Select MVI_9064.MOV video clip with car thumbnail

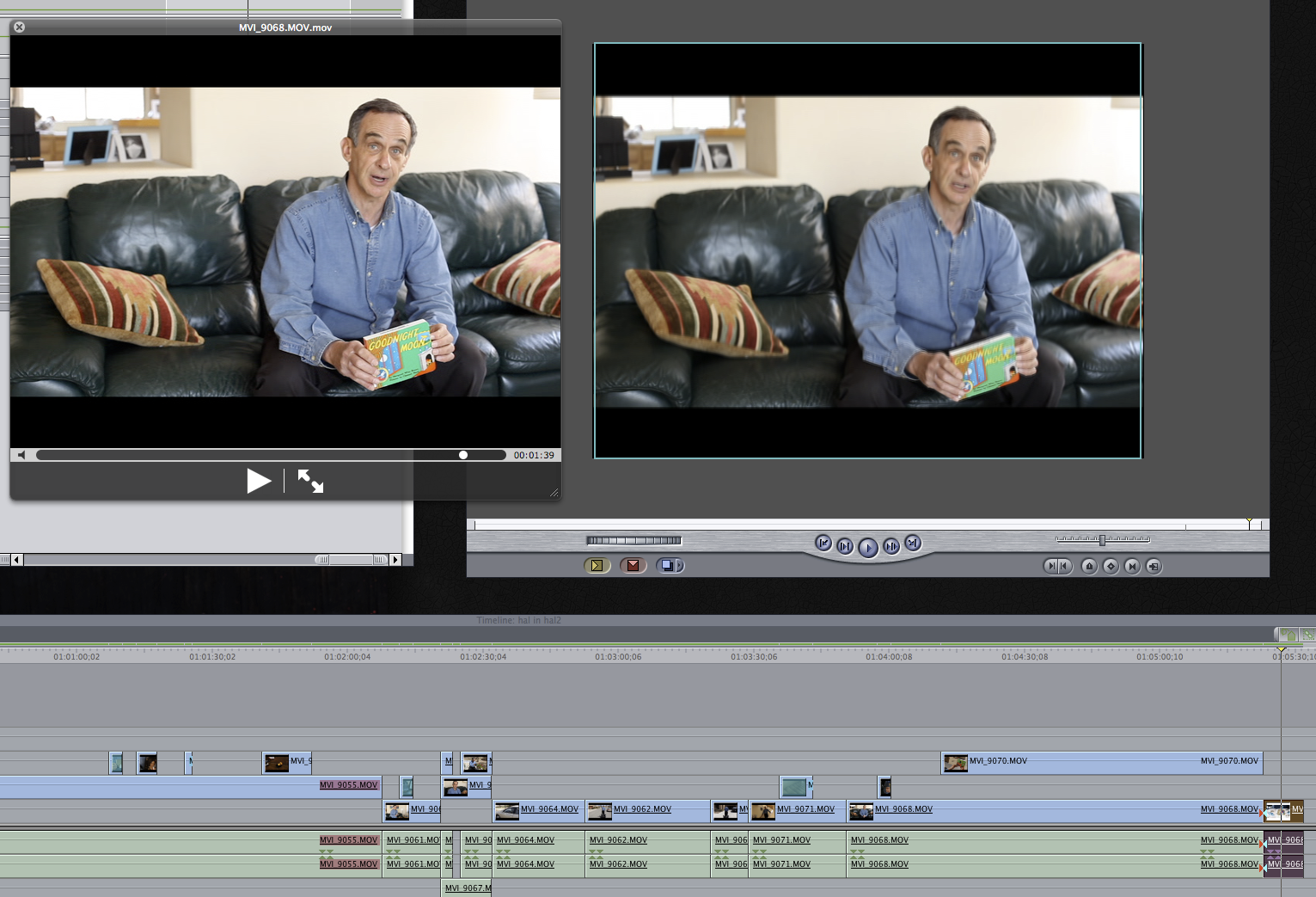pyautogui.click(x=539, y=810)
